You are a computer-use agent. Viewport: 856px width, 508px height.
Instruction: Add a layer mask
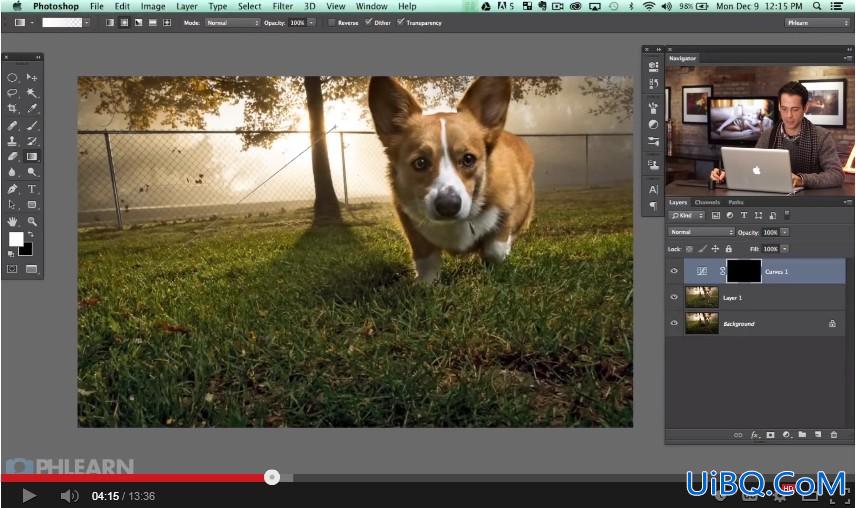(770, 435)
